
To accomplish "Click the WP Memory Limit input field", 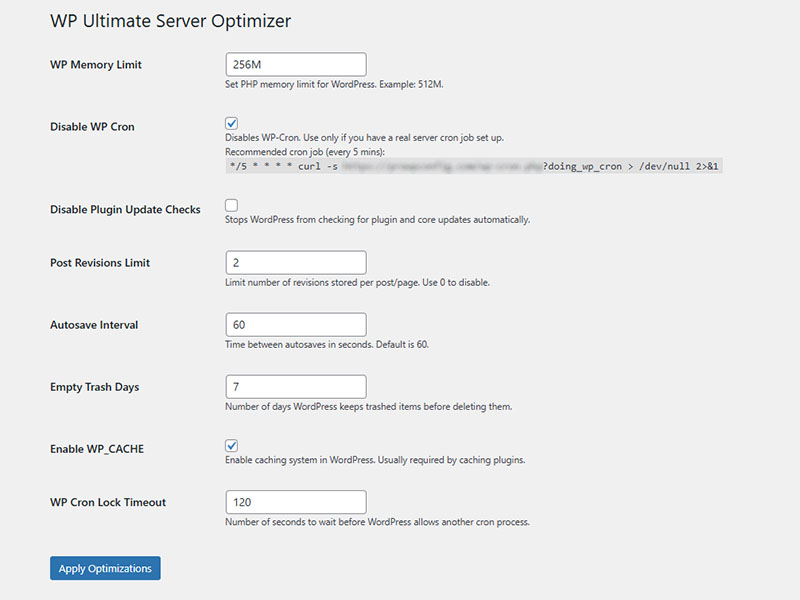I will point(296,65).
